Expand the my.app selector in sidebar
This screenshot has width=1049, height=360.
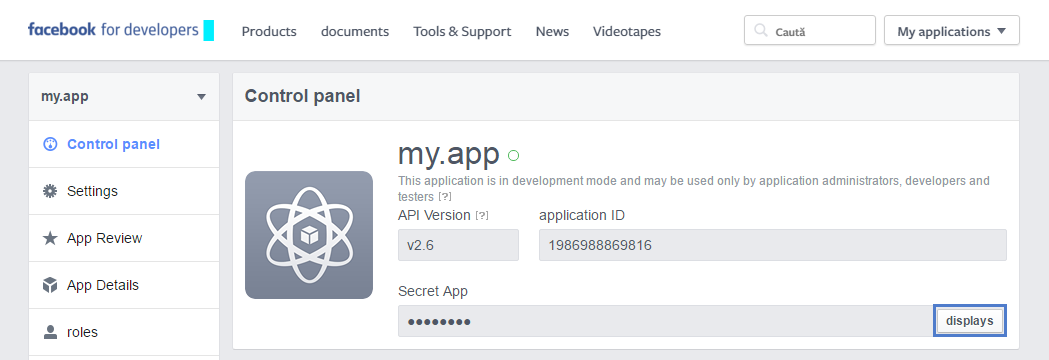124,96
